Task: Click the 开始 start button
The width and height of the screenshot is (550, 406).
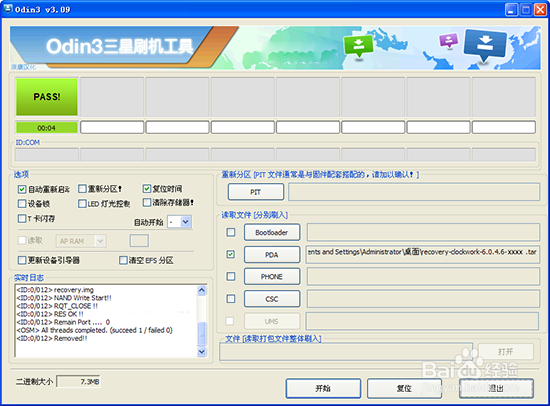Action: (x=323, y=388)
